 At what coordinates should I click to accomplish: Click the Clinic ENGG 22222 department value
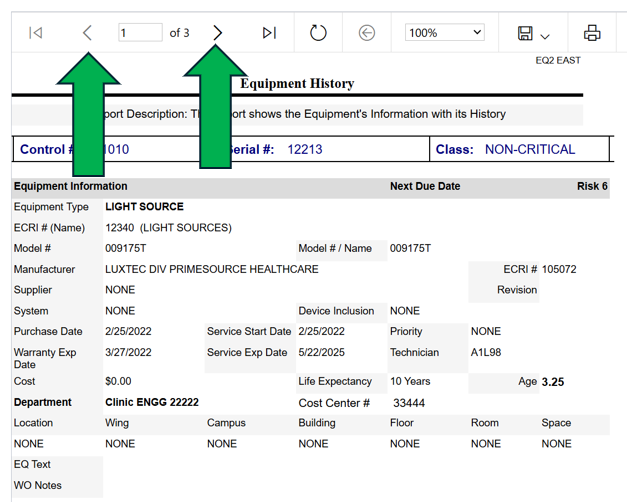152,402
